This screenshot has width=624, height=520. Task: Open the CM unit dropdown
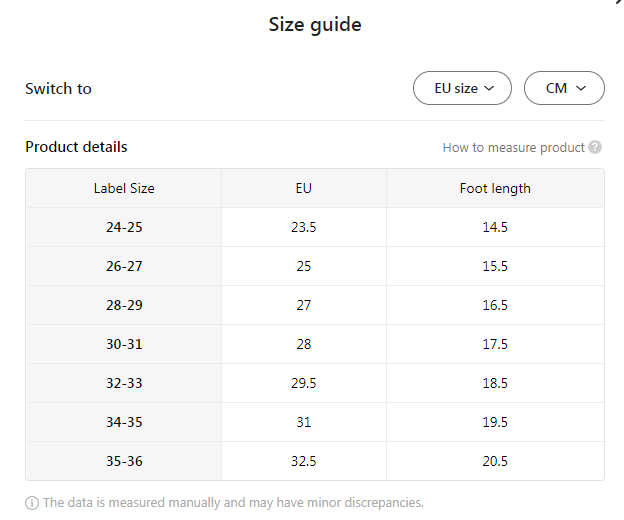click(564, 88)
